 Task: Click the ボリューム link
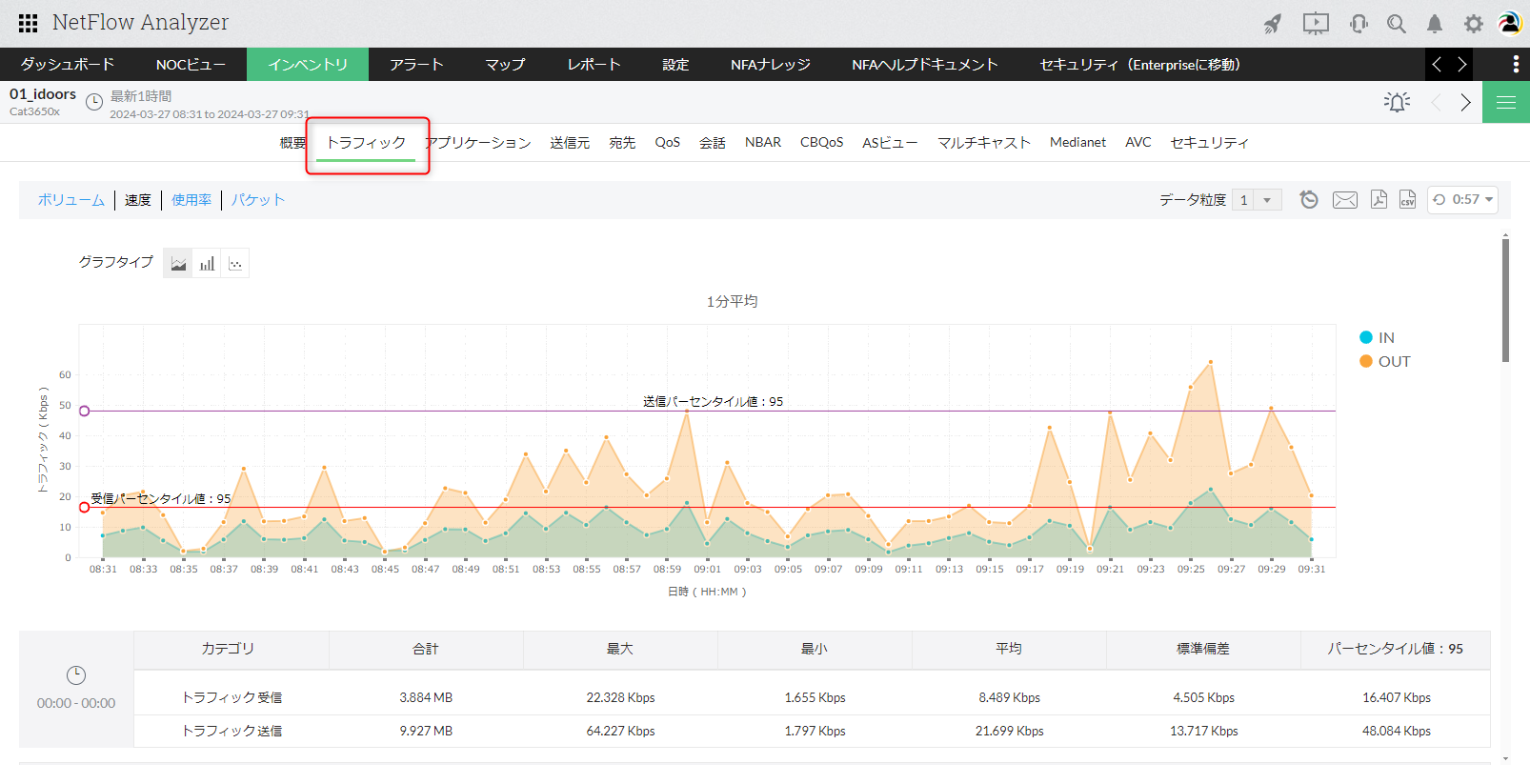[x=71, y=200]
